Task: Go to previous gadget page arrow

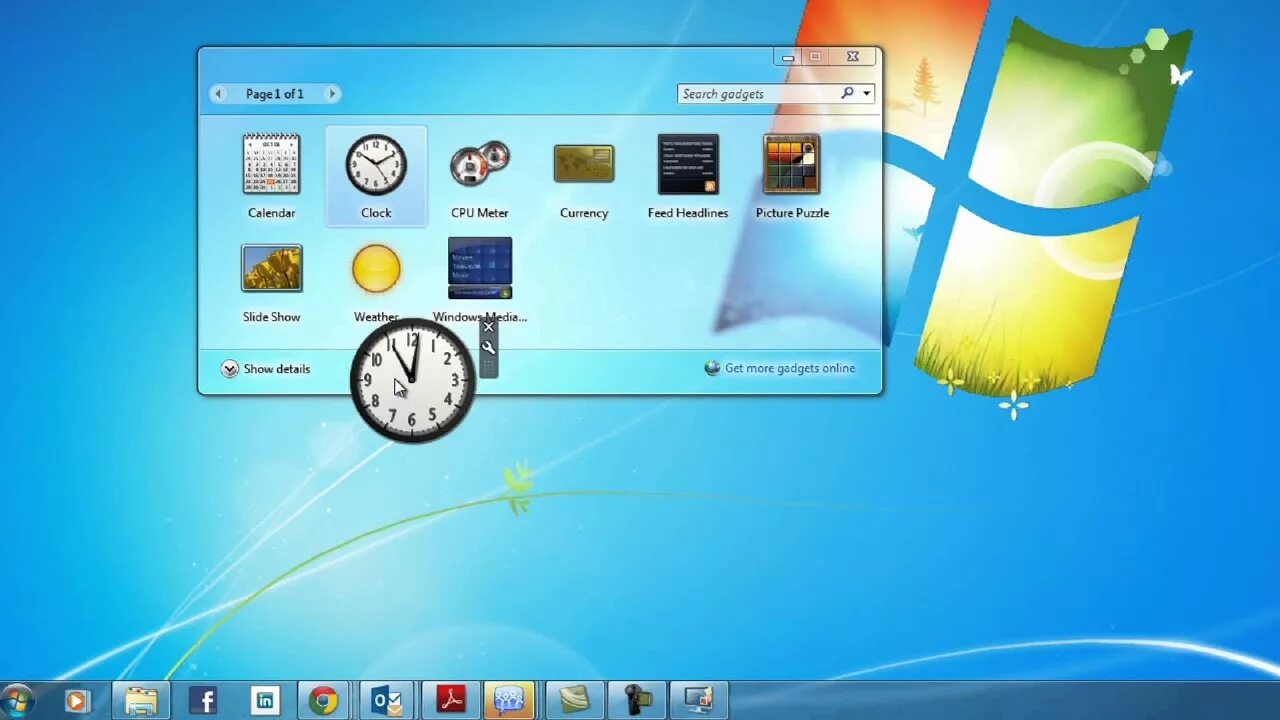Action: [x=218, y=94]
